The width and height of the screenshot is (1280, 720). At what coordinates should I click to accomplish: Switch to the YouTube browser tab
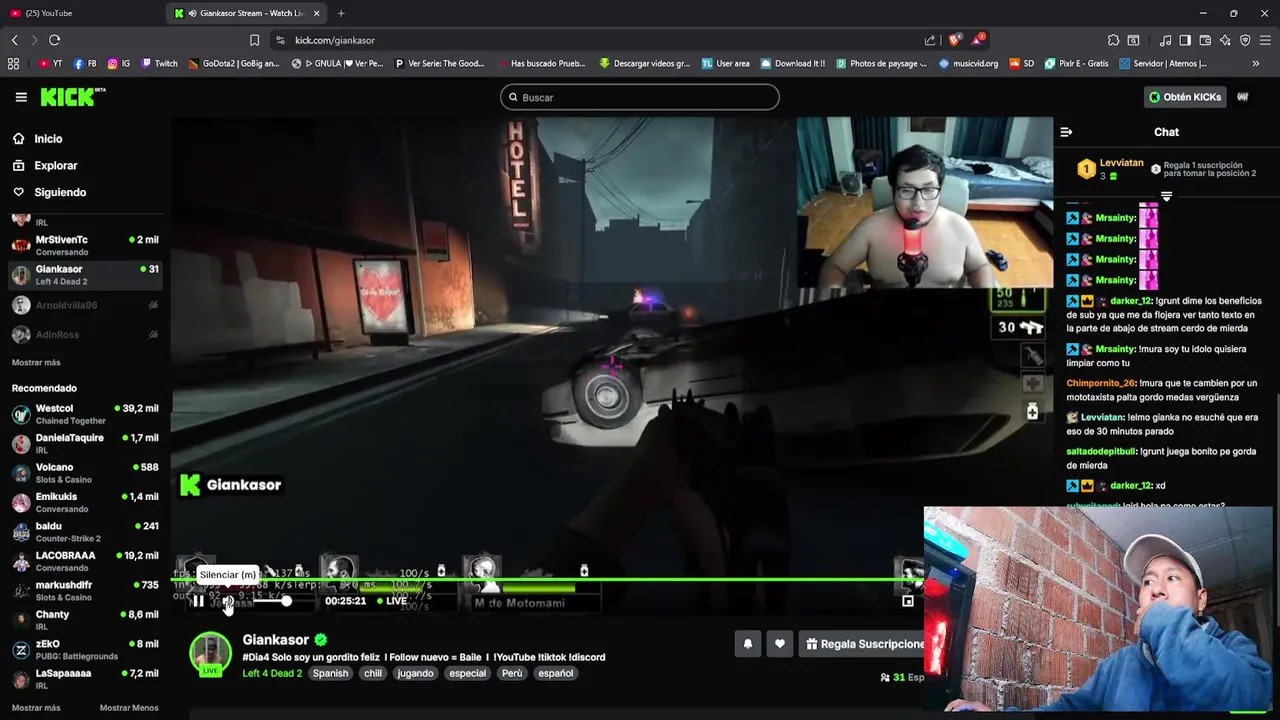pyautogui.click(x=80, y=13)
